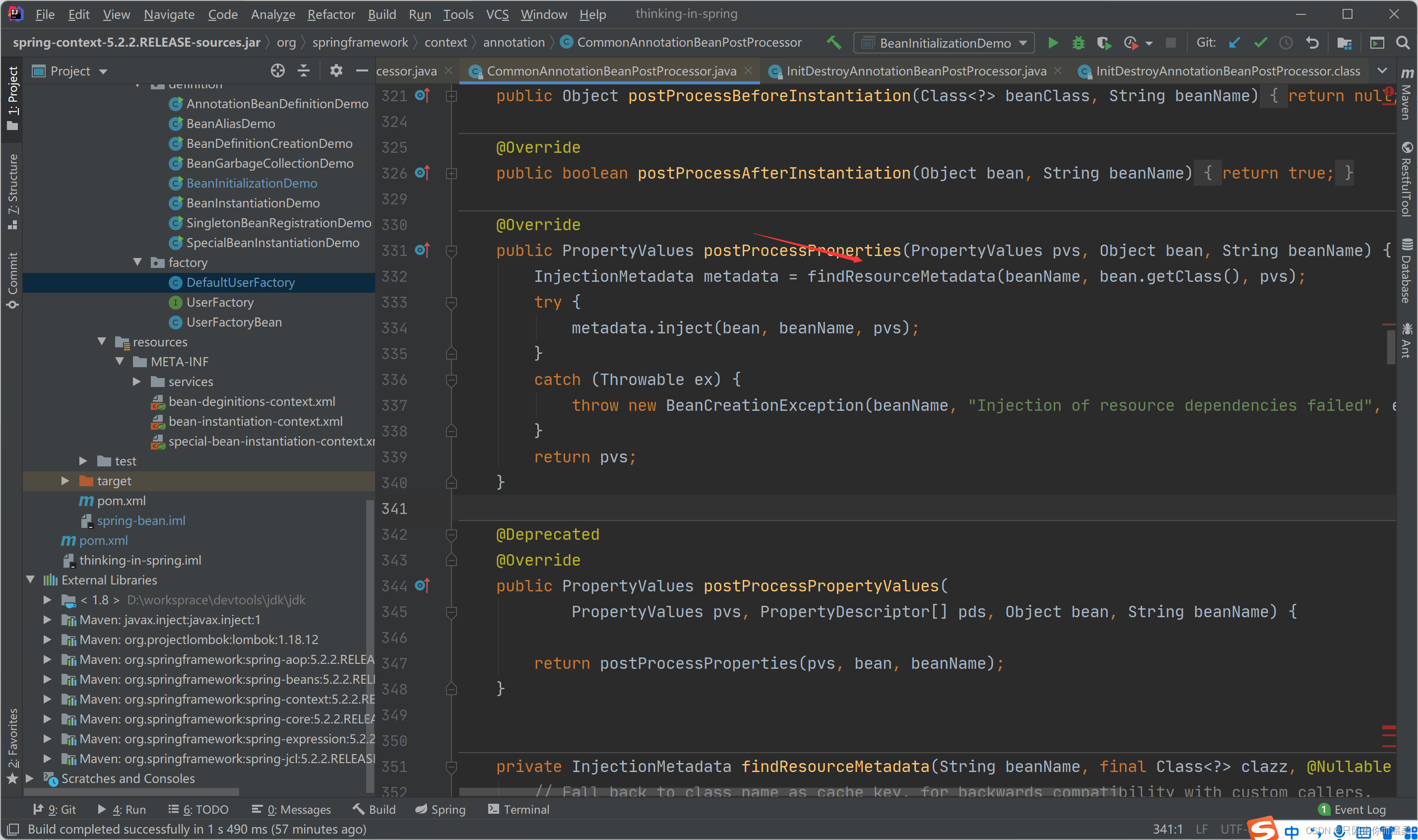Image resolution: width=1418 pixels, height=840 pixels.
Task: Click the green Run button
Action: click(x=1052, y=43)
